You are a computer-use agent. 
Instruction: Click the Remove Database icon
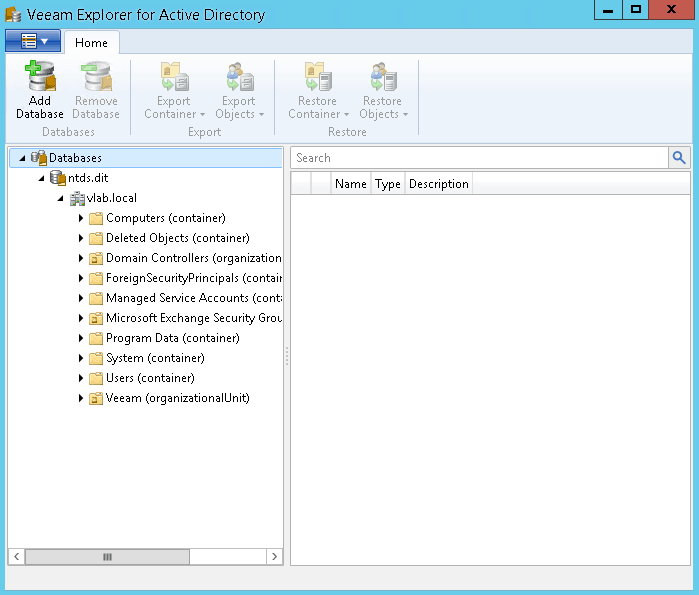[96, 76]
